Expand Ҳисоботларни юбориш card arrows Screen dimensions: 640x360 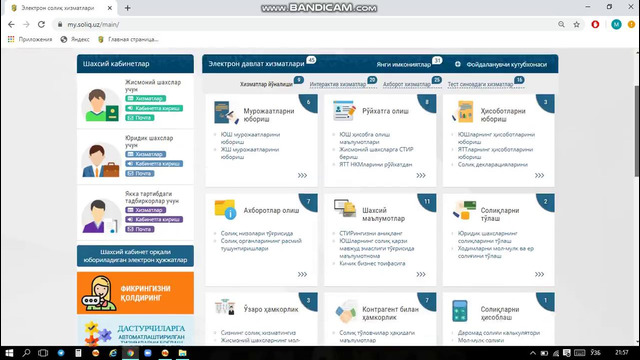(x=539, y=176)
